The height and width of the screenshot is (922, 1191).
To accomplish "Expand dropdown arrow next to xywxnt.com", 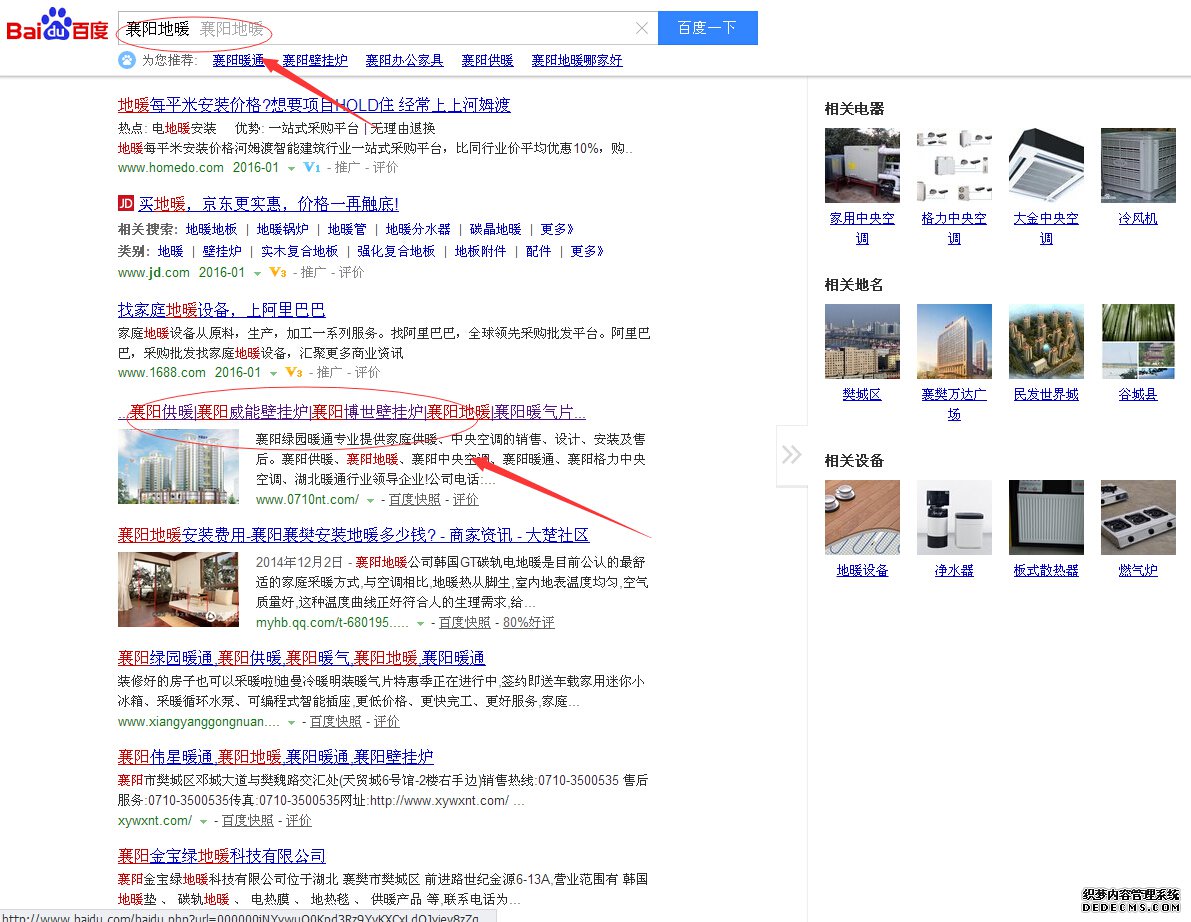I will pyautogui.click(x=203, y=821).
